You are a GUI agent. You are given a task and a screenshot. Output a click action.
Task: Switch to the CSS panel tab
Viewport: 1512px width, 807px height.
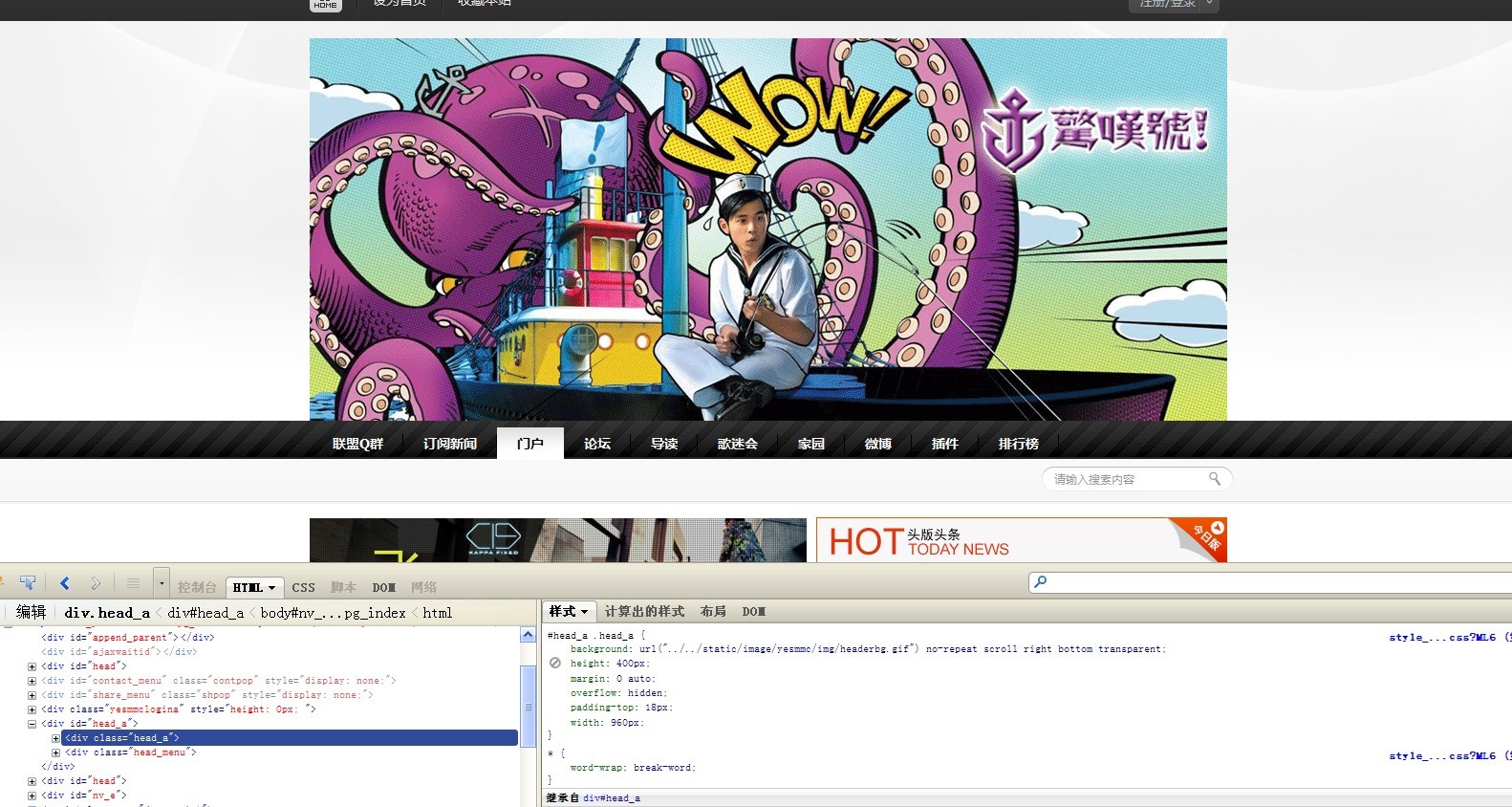pyautogui.click(x=304, y=587)
